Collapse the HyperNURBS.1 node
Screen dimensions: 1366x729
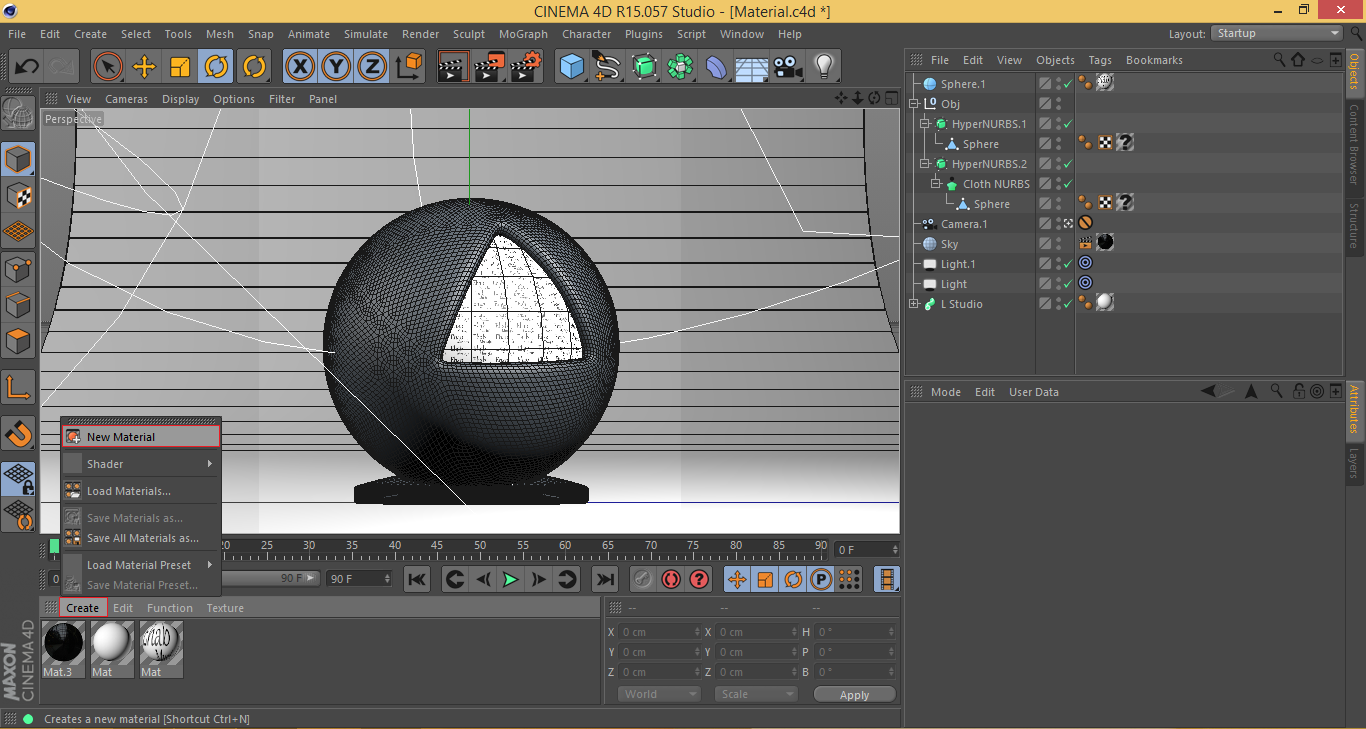click(925, 124)
